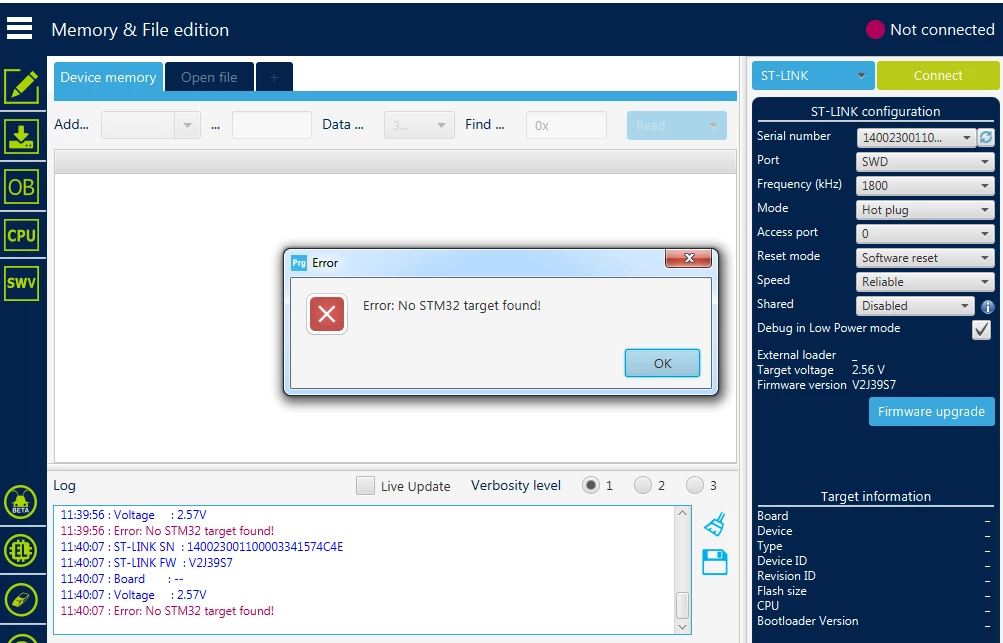Click the log scrollbar thumb

(x=683, y=605)
